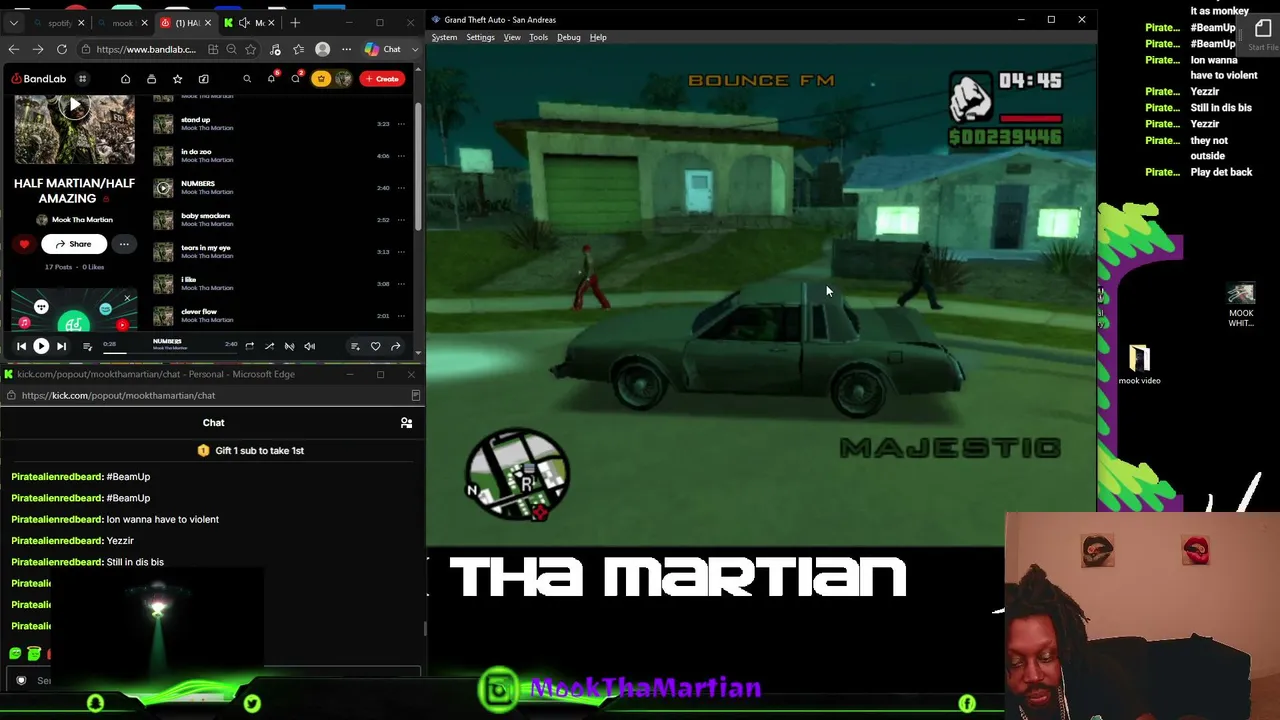This screenshot has width=1280, height=720.
Task: Close the promo banner under the album
Action: coord(127,298)
